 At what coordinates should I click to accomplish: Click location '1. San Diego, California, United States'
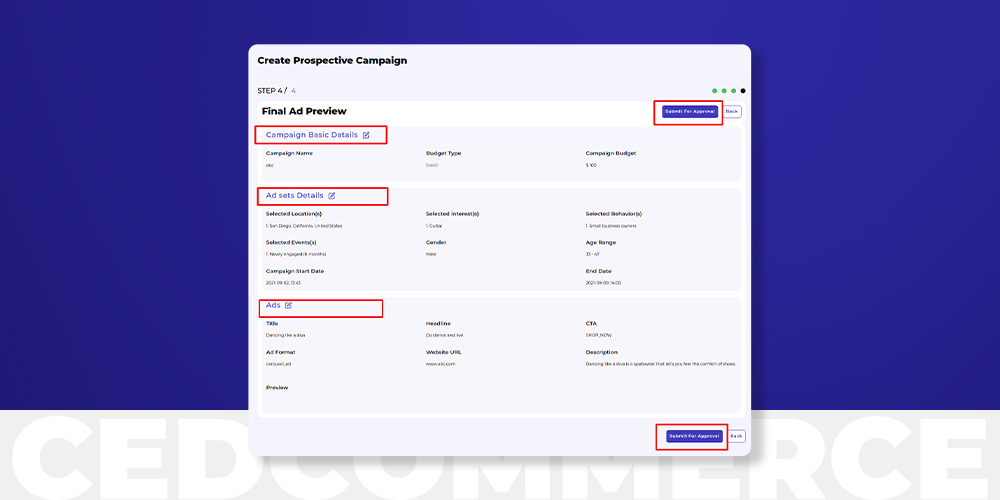click(304, 226)
